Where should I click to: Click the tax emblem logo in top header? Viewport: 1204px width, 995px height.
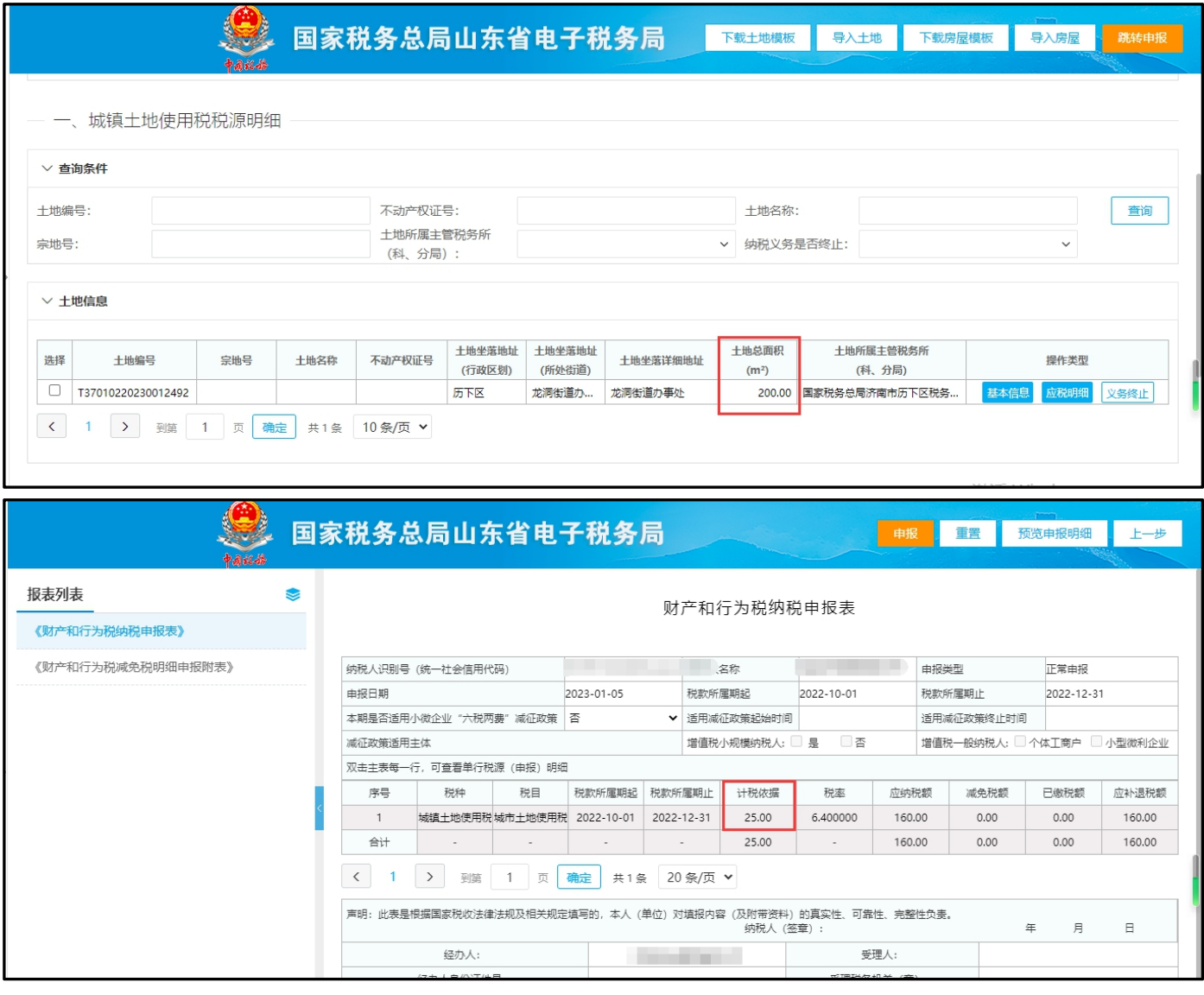coord(246,35)
